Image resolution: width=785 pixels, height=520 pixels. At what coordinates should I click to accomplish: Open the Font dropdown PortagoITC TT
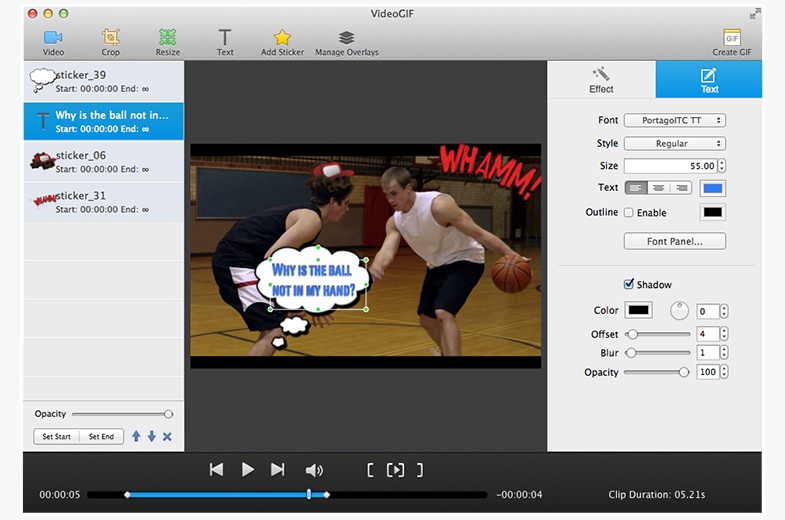click(674, 120)
